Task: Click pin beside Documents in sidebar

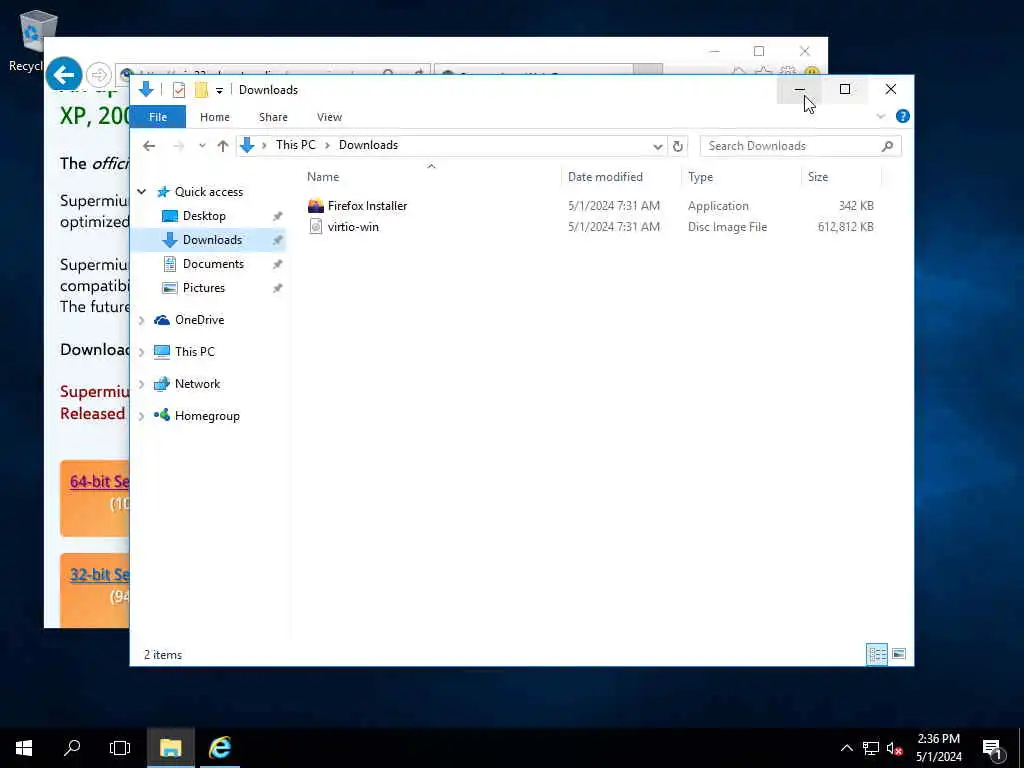Action: 277,264
